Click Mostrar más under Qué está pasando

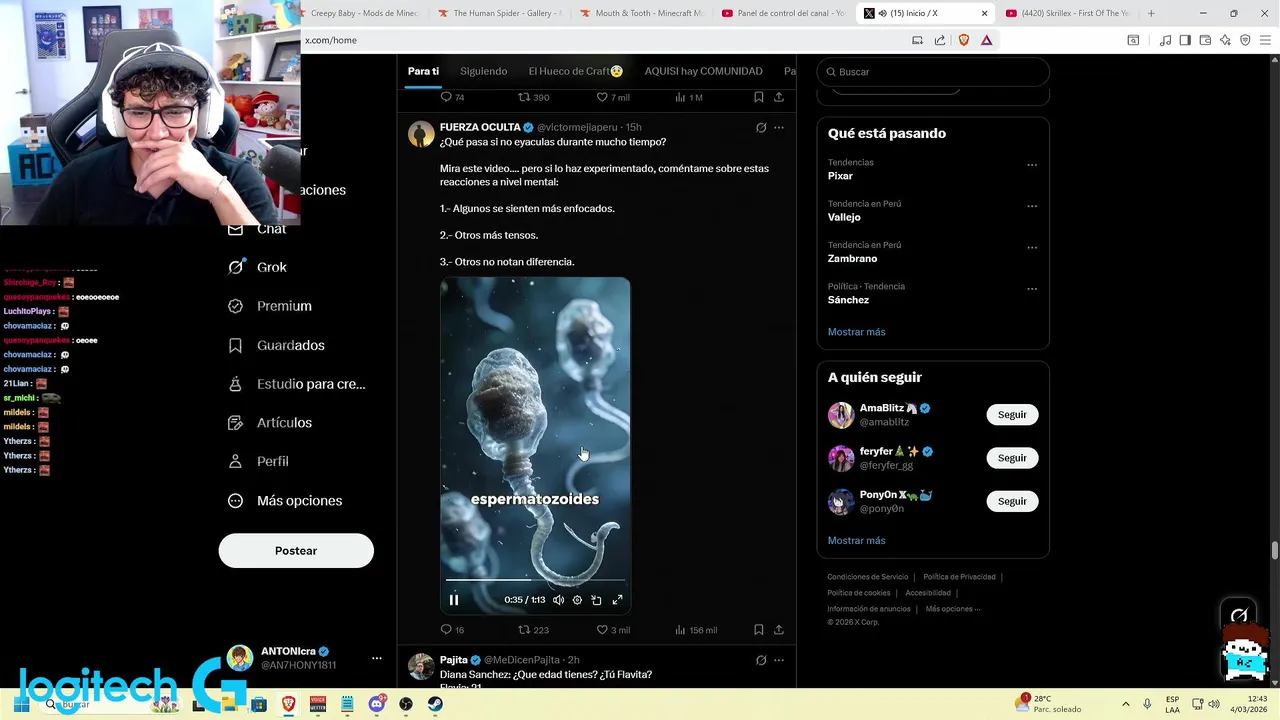[x=856, y=332]
